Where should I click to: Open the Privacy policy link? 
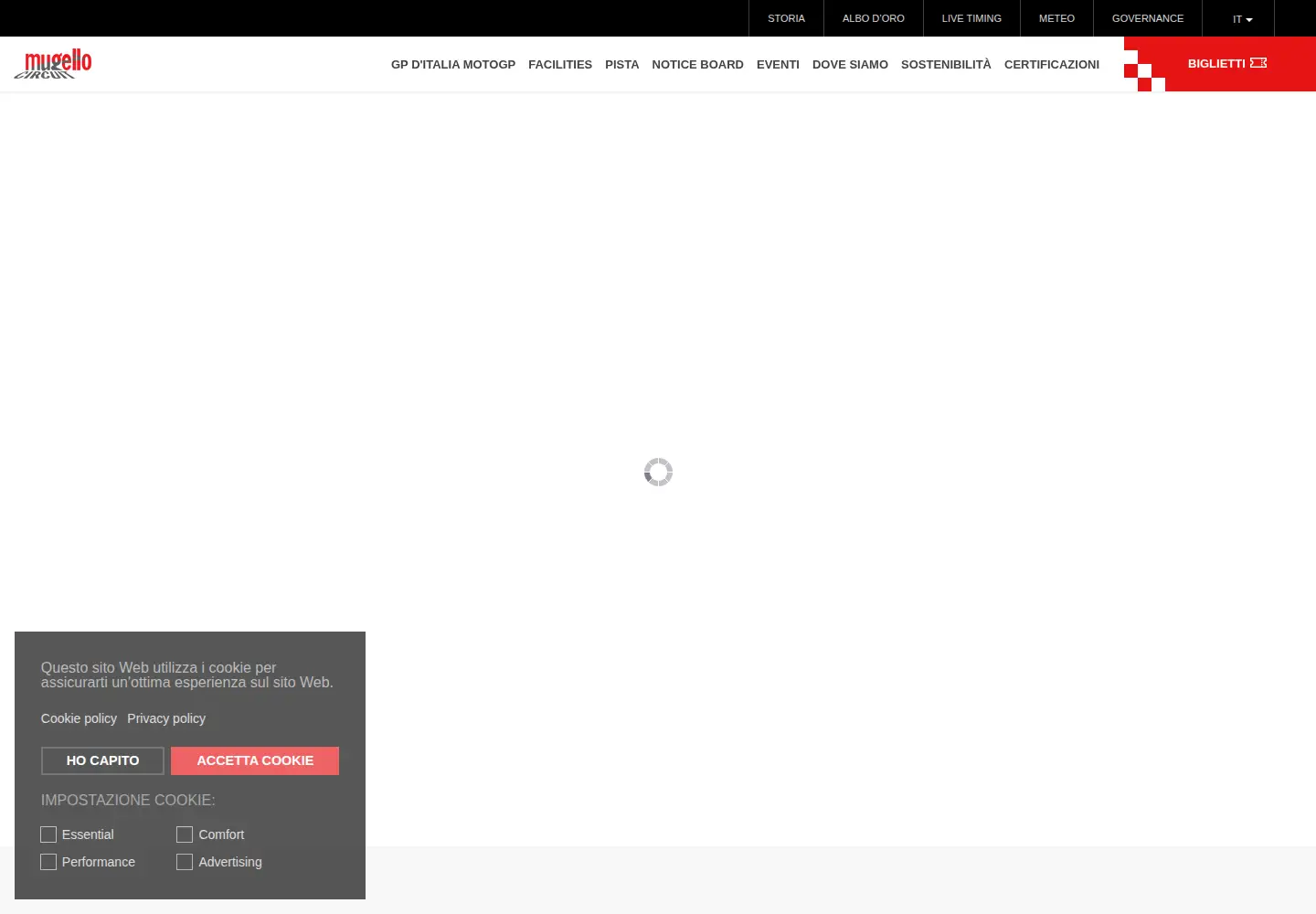tap(166, 718)
